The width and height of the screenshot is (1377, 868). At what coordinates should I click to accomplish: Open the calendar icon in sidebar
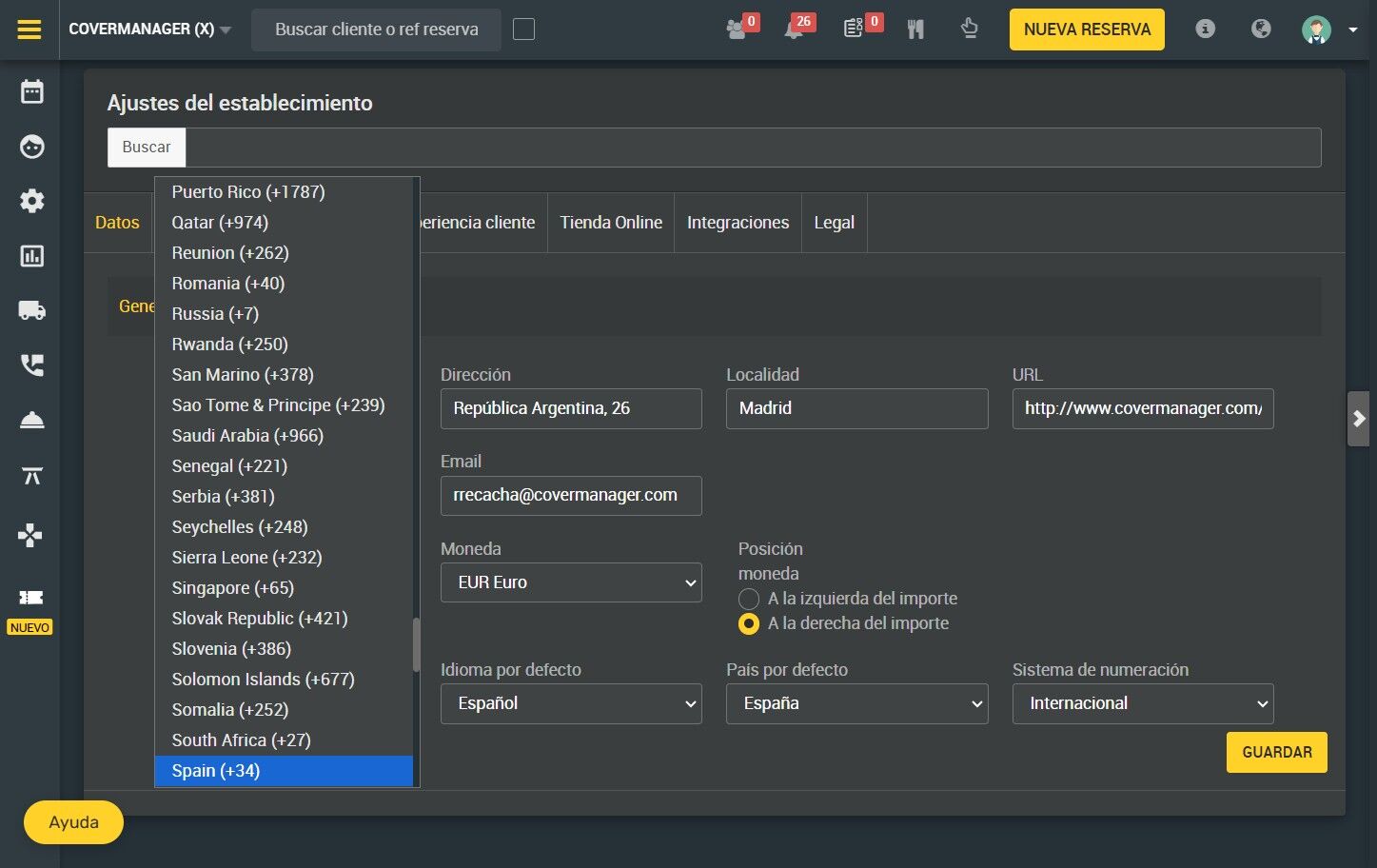32,91
